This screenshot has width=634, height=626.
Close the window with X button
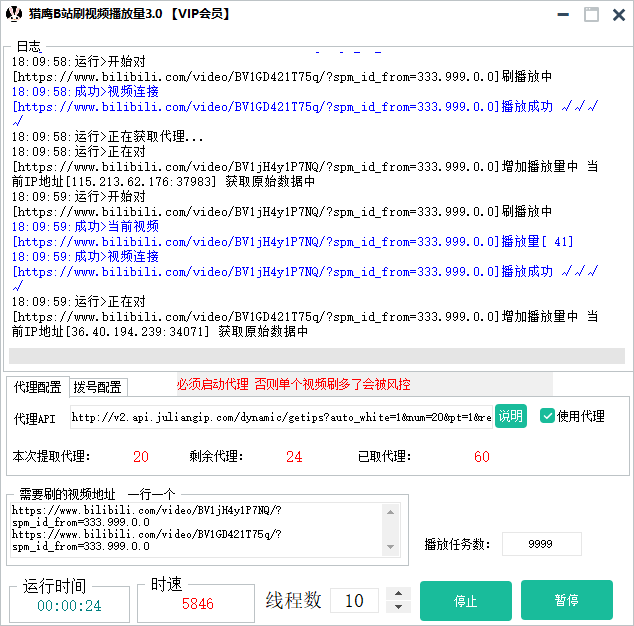click(619, 15)
